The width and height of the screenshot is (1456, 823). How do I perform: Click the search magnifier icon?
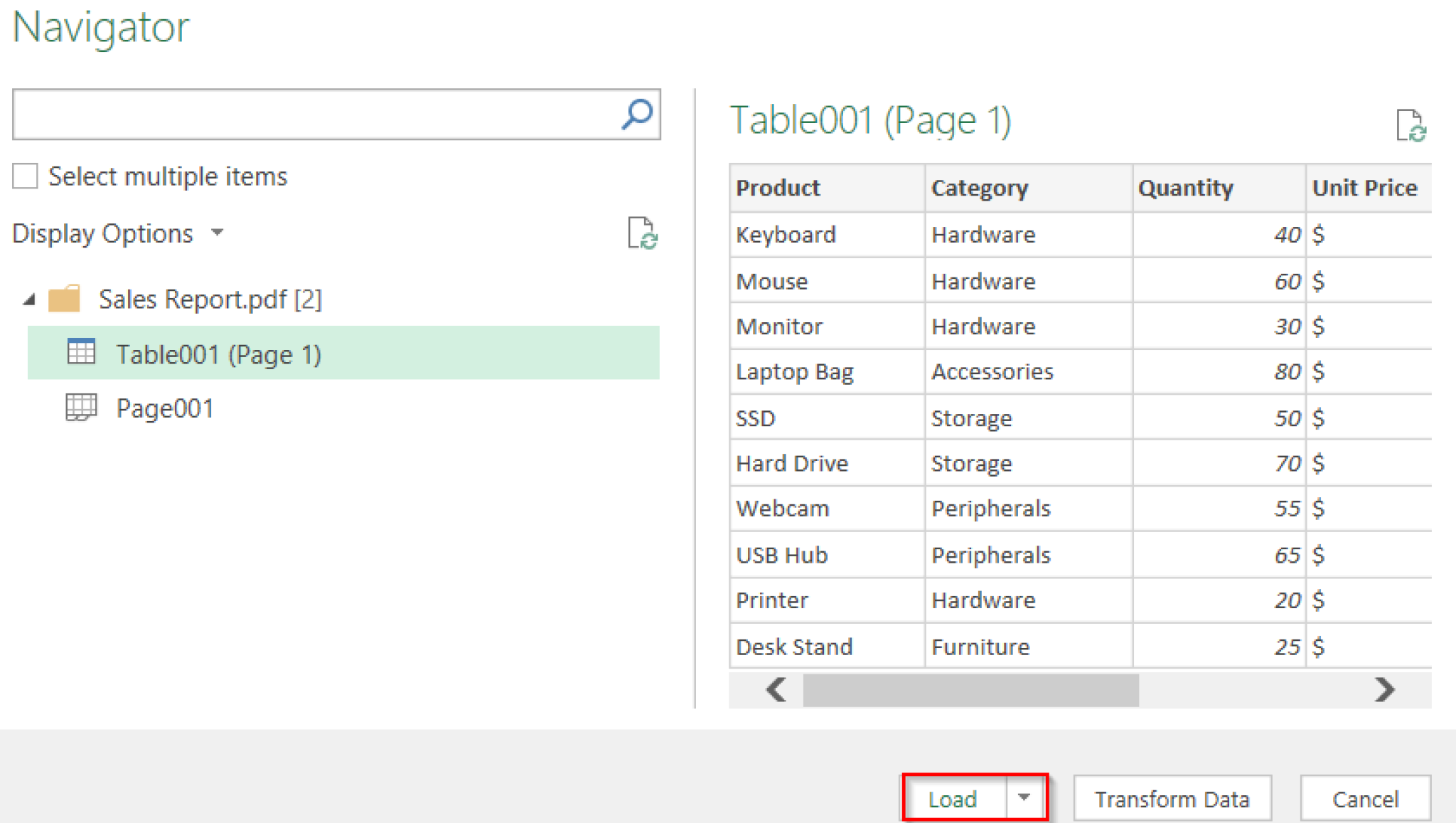click(x=638, y=115)
